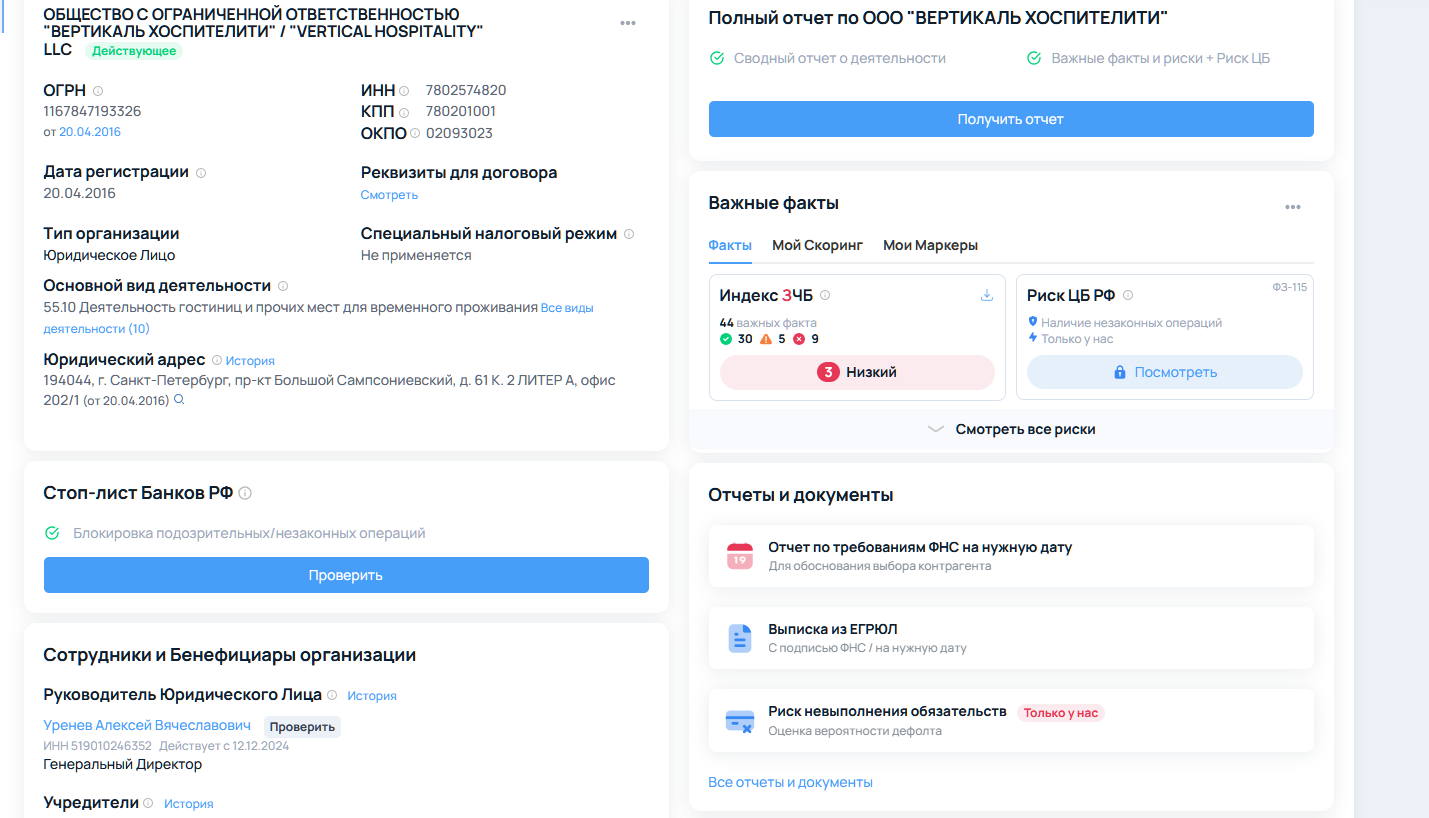This screenshot has height=818, width=1429.
Task: Click calendar icon for ФНС requirements report
Action: 739,556
